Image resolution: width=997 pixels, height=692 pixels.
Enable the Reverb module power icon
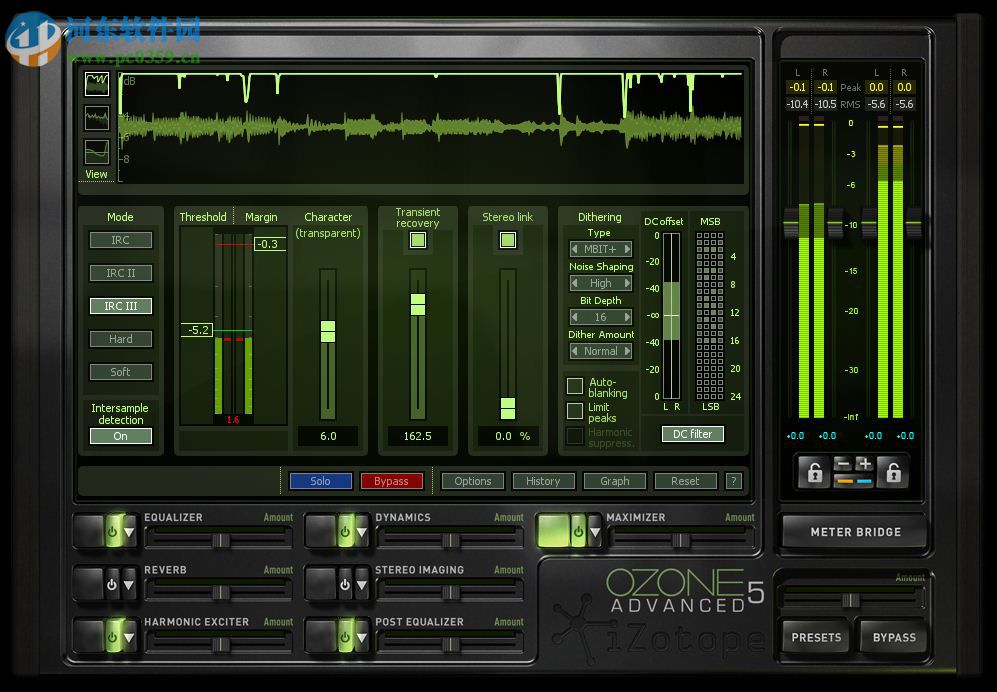(113, 584)
